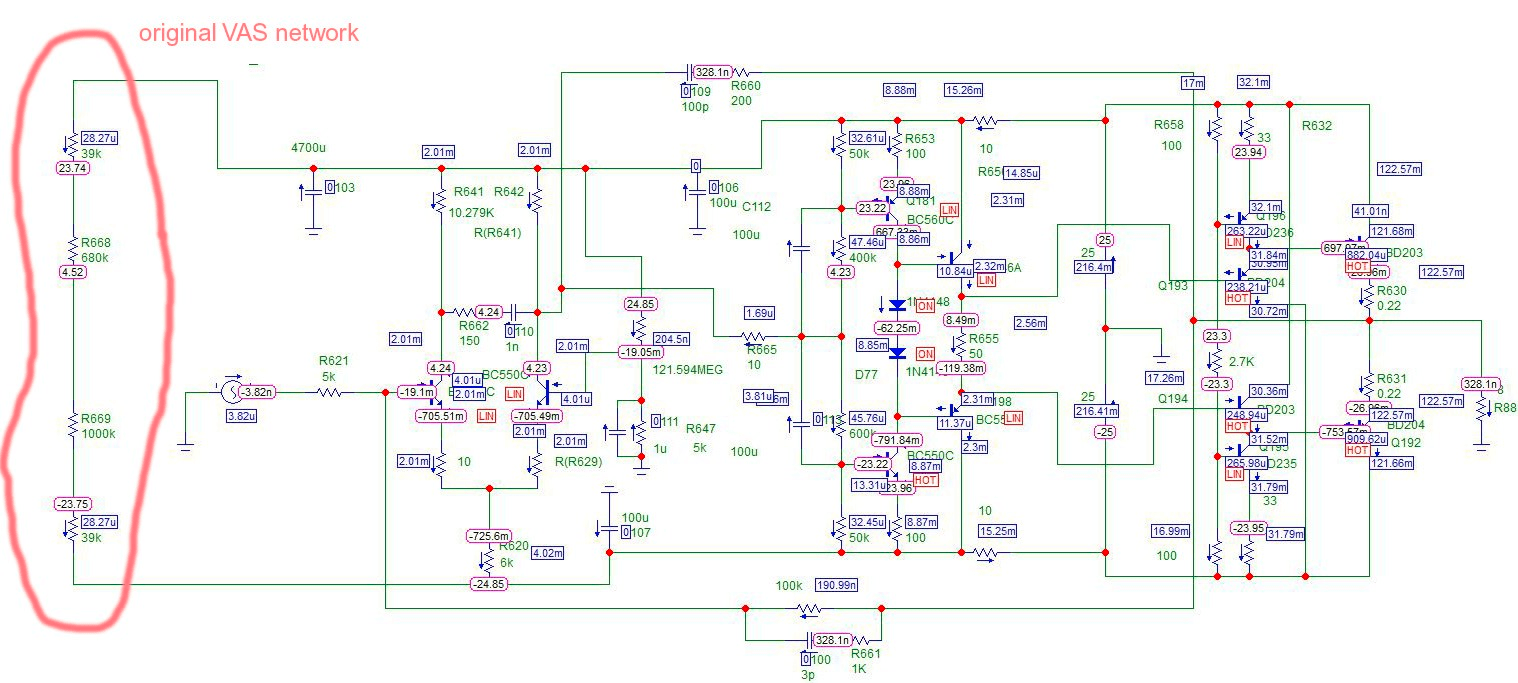Click the 190.99n current label near 100k

[x=837, y=585]
